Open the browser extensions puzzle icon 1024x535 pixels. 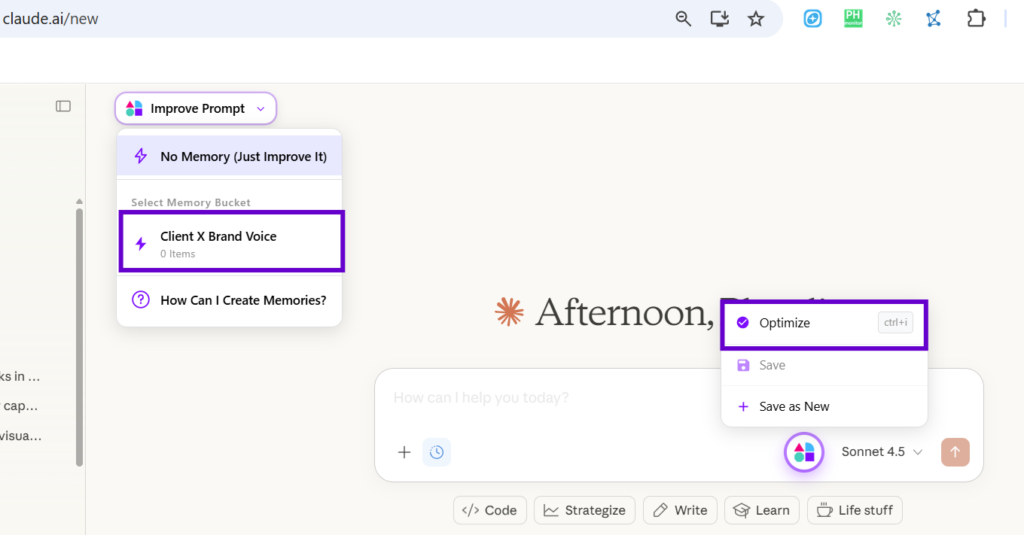coord(976,19)
